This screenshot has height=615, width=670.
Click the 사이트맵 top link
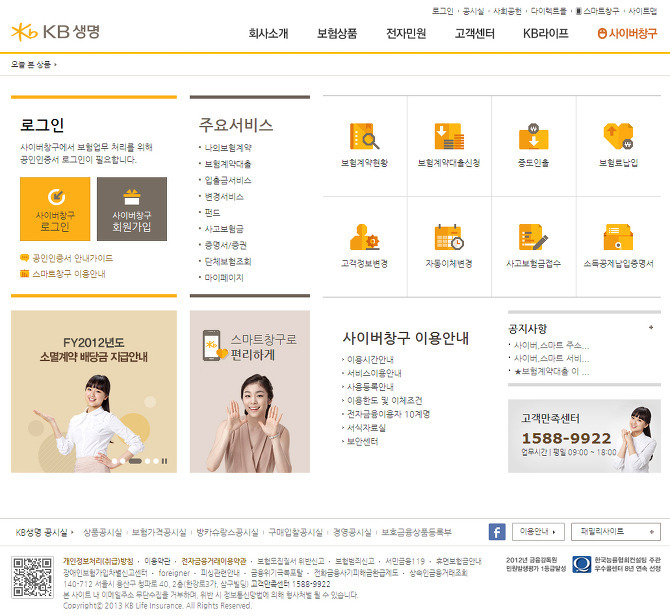coord(642,11)
